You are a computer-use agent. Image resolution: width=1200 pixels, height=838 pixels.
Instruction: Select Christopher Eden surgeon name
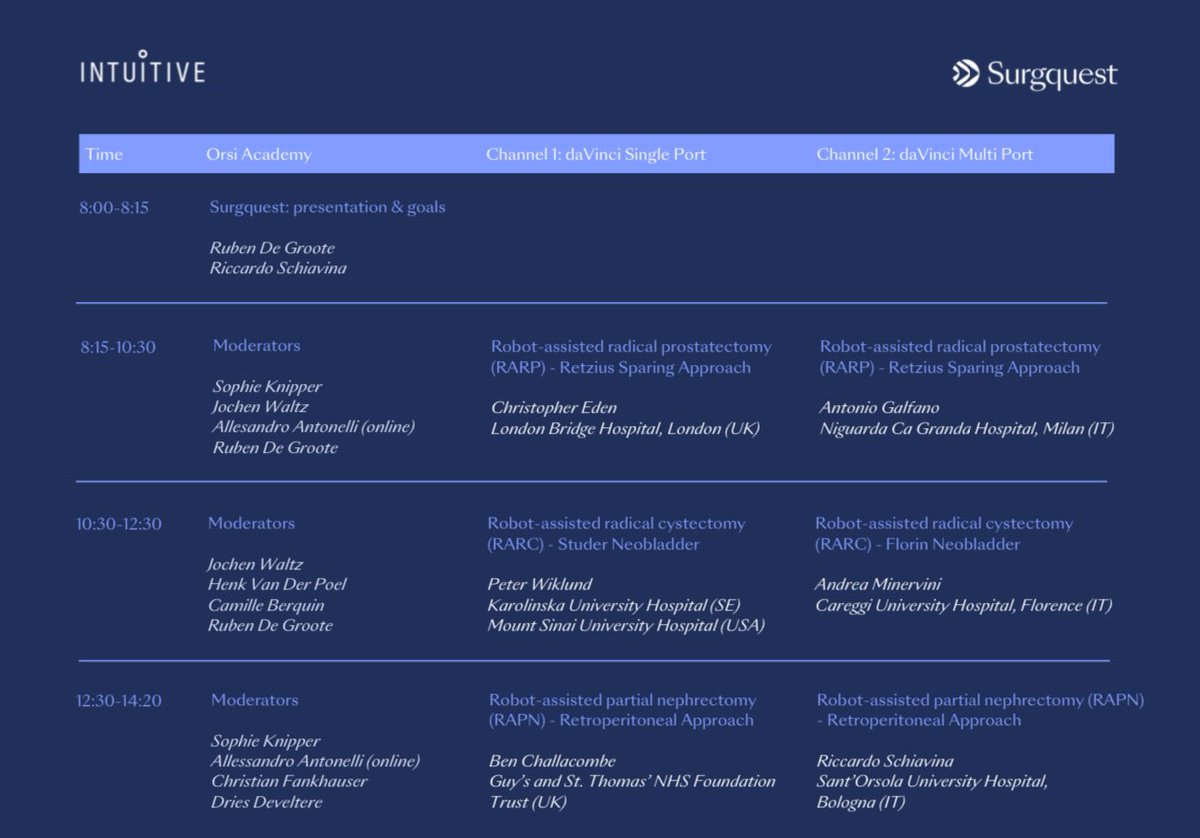click(x=554, y=407)
